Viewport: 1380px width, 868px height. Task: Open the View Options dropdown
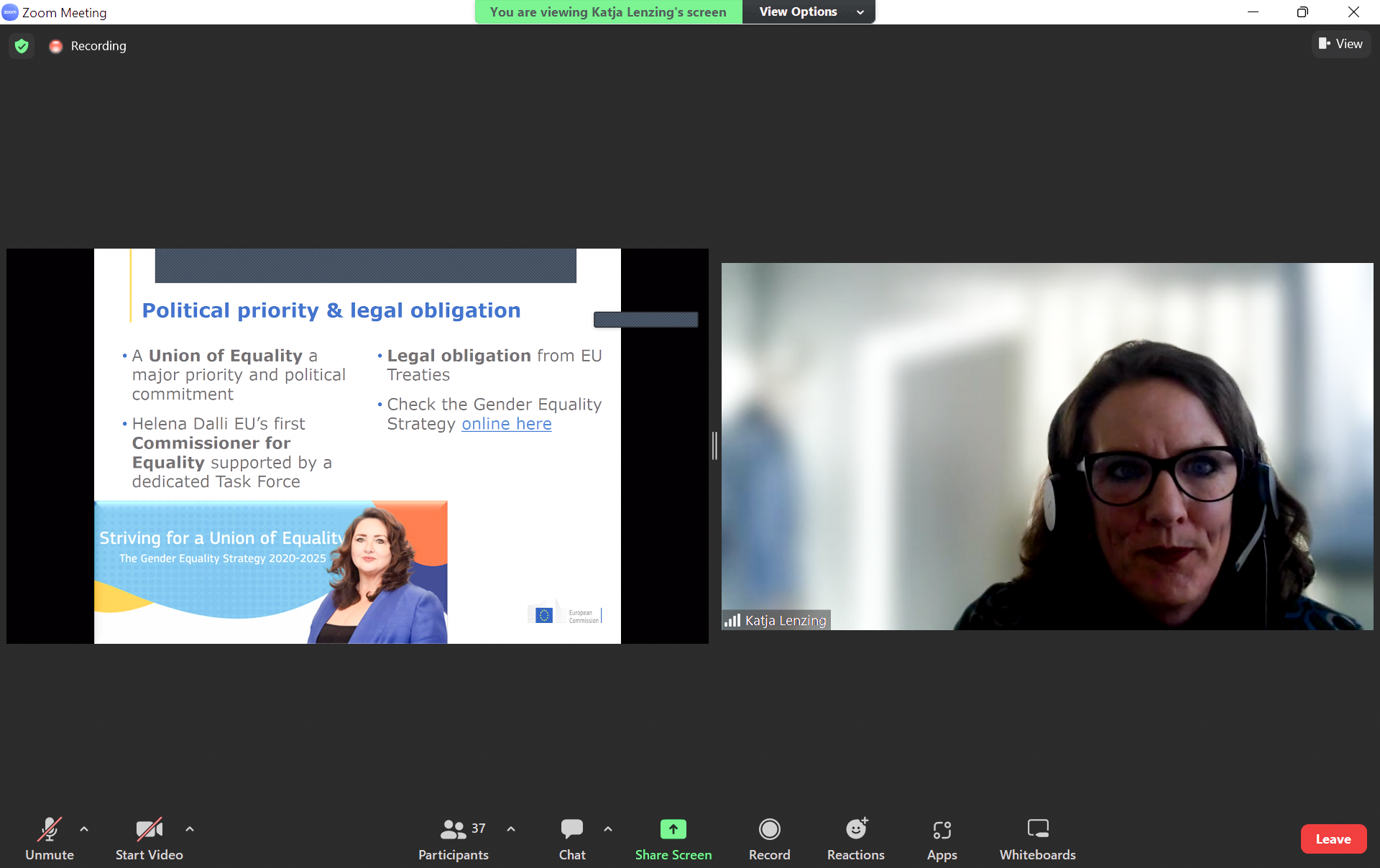pyautogui.click(x=809, y=11)
